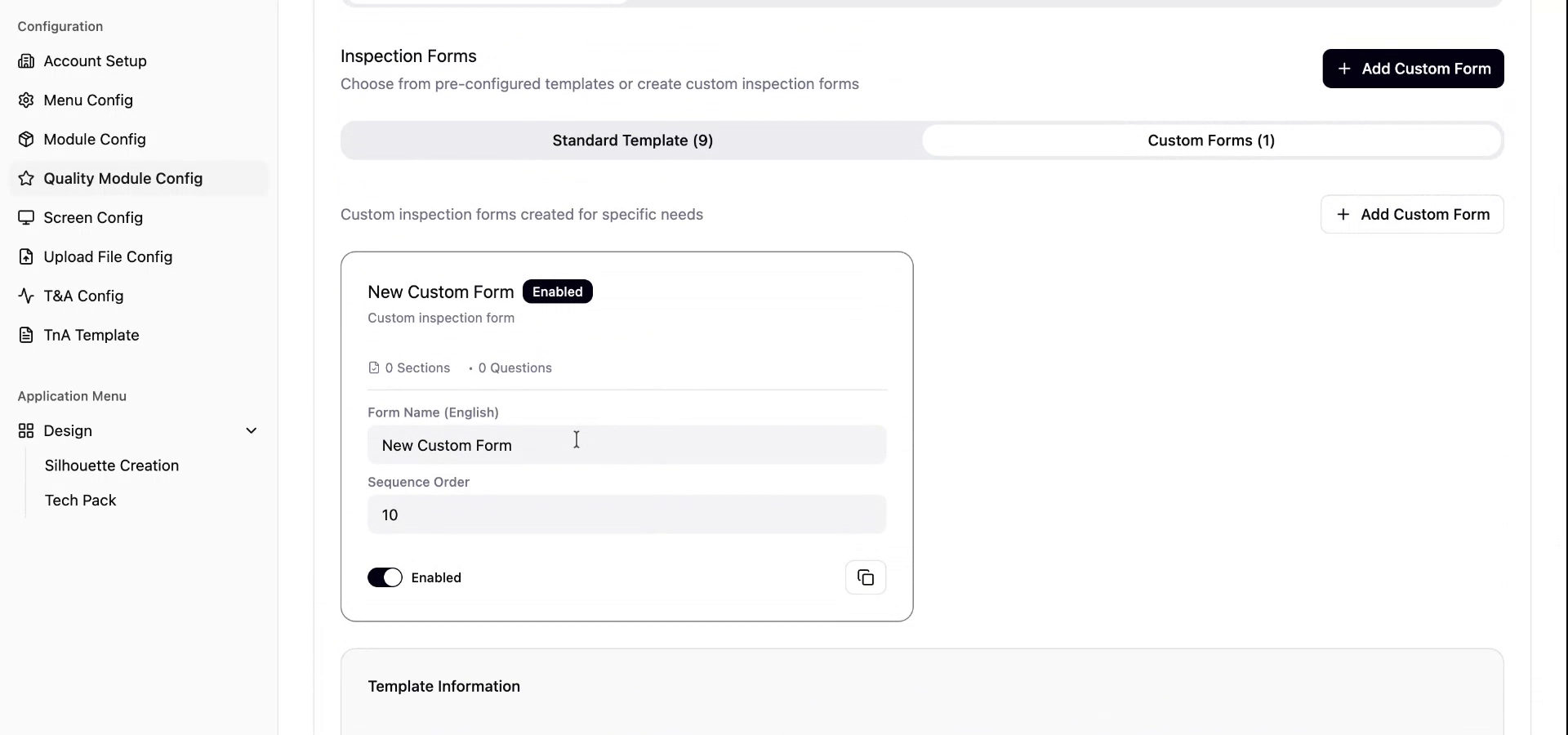Click the Add Custom Form button

click(1412, 68)
